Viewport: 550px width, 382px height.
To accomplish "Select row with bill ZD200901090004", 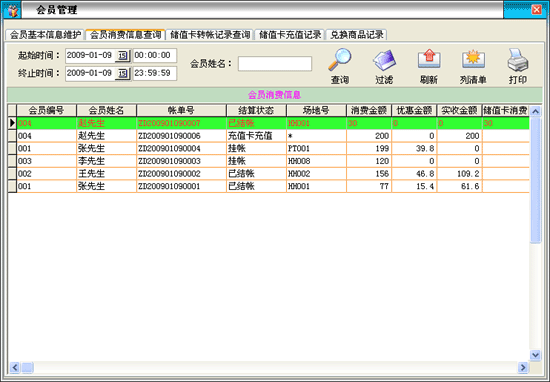I will tap(268, 148).
